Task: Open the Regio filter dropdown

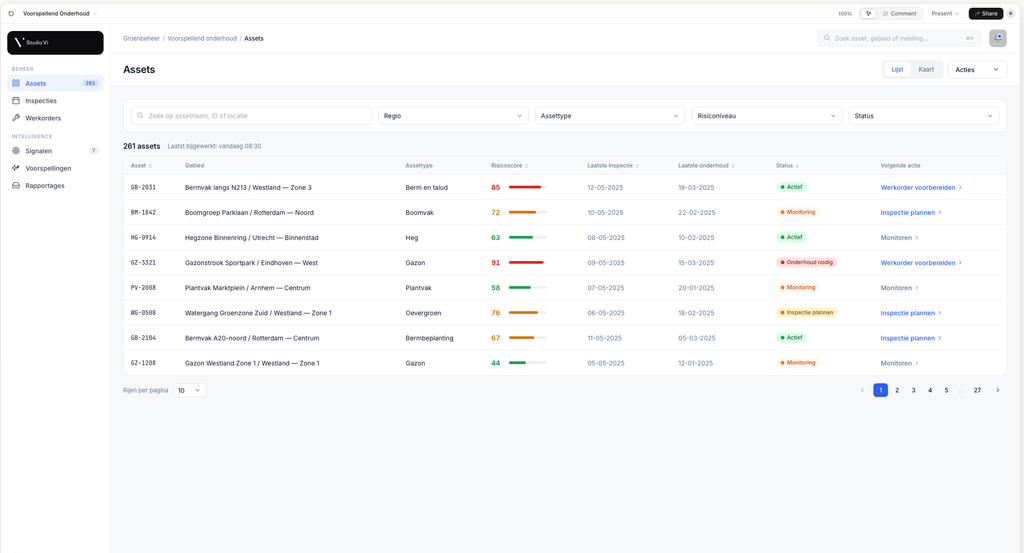Action: tap(453, 116)
